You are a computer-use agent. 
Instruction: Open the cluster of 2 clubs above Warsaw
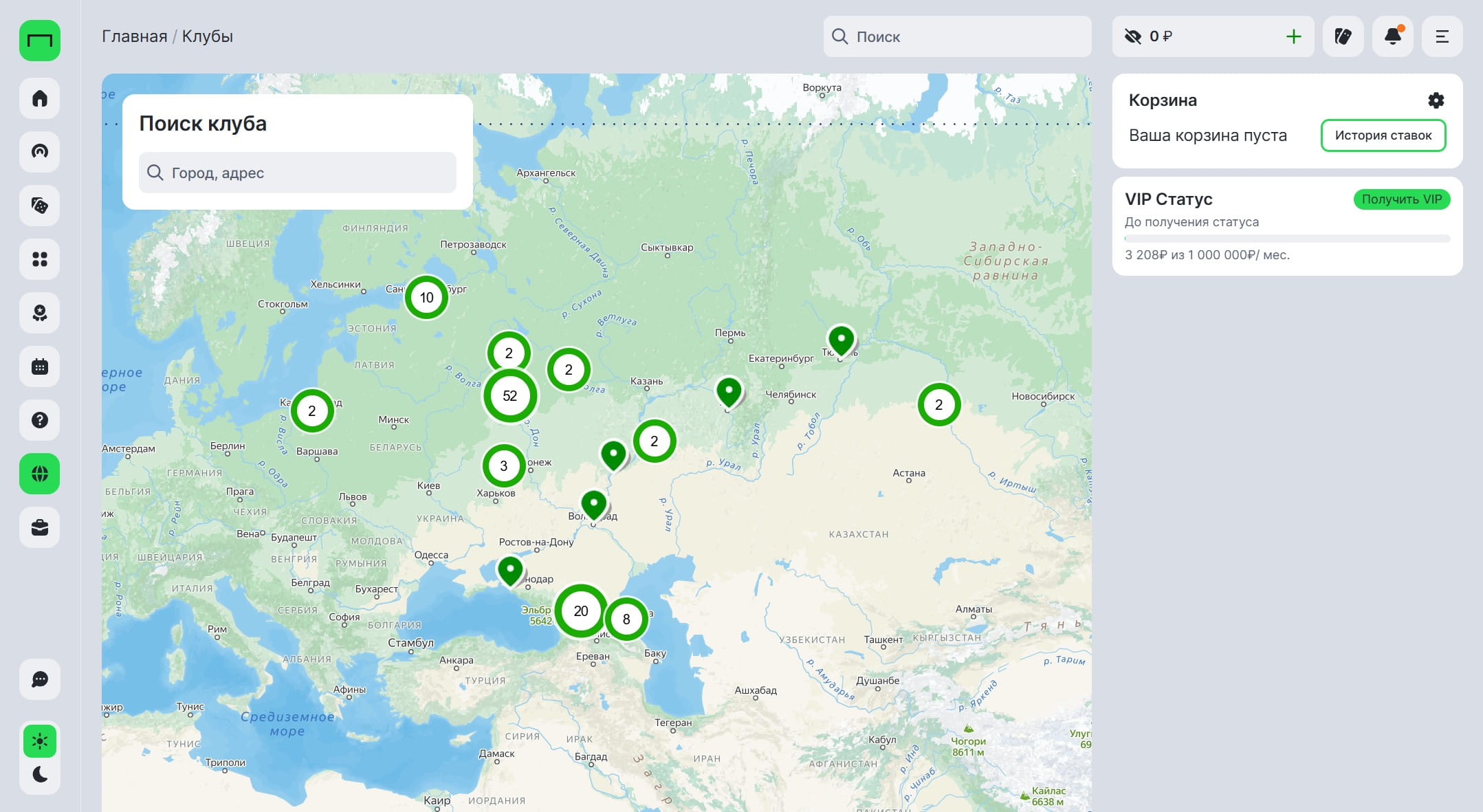(x=312, y=411)
